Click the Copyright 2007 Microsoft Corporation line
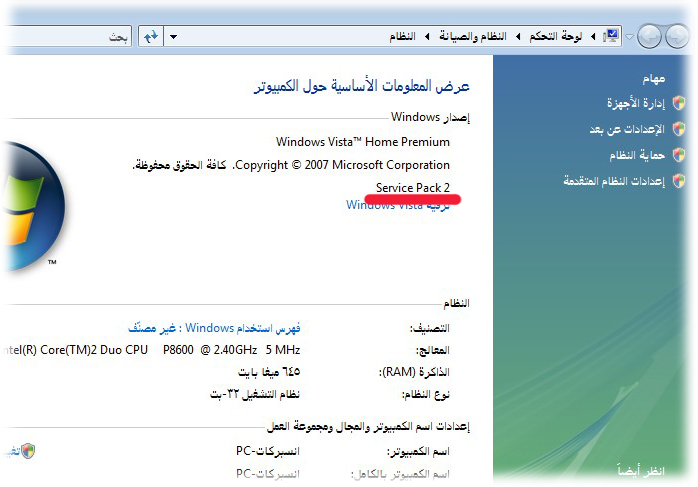 pyautogui.click(x=291, y=165)
